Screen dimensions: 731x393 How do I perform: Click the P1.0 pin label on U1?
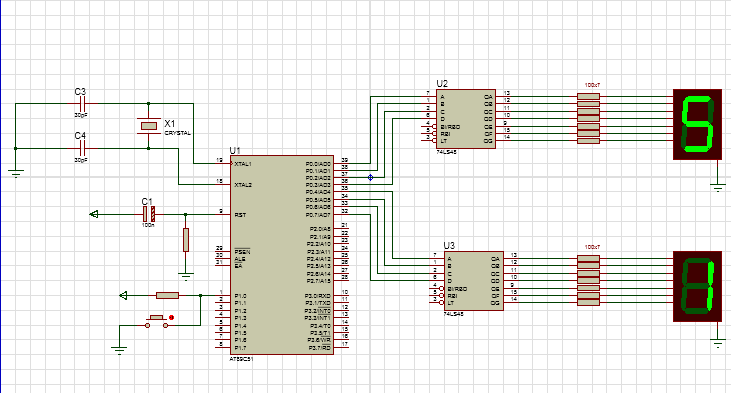(241, 296)
